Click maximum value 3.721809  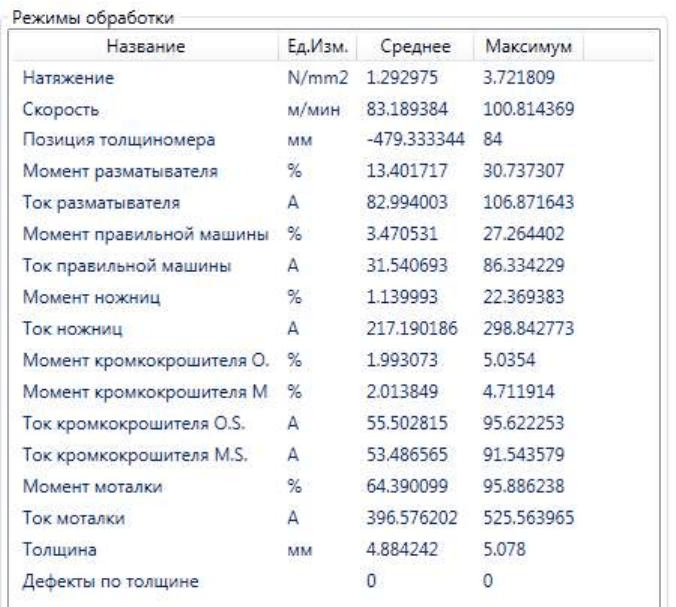point(519,78)
